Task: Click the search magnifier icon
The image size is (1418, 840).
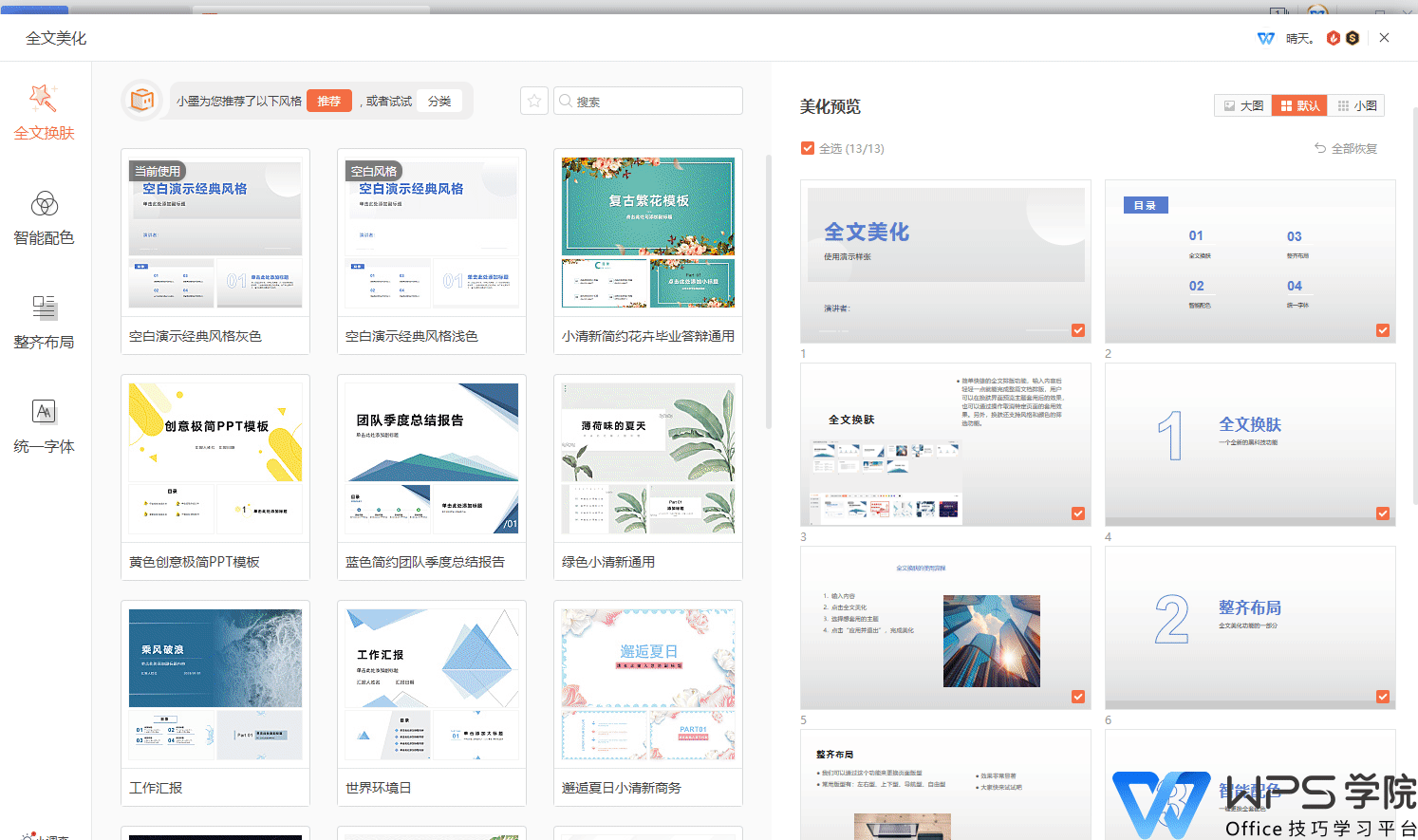Action: 566,101
